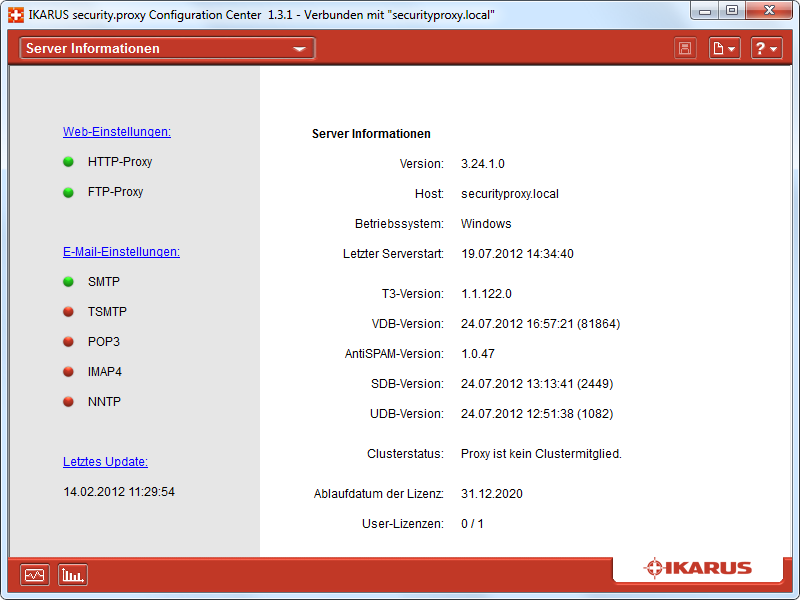This screenshot has width=800, height=600.
Task: Click the save (floppy disk) icon
Action: (x=685, y=48)
